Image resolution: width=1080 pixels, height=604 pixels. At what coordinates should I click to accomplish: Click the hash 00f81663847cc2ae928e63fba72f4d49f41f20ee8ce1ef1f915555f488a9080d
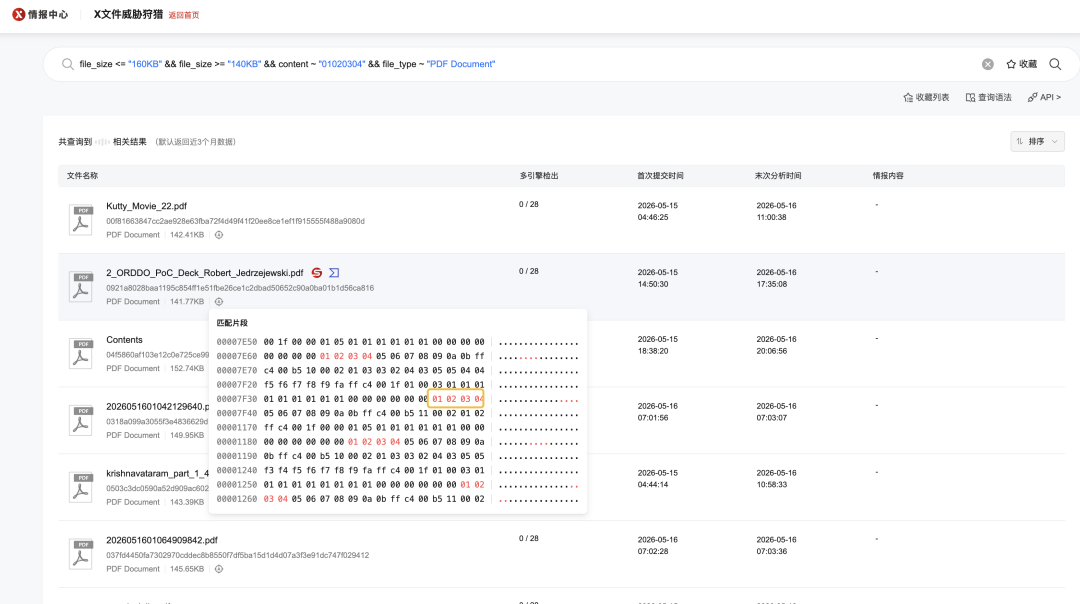236,221
